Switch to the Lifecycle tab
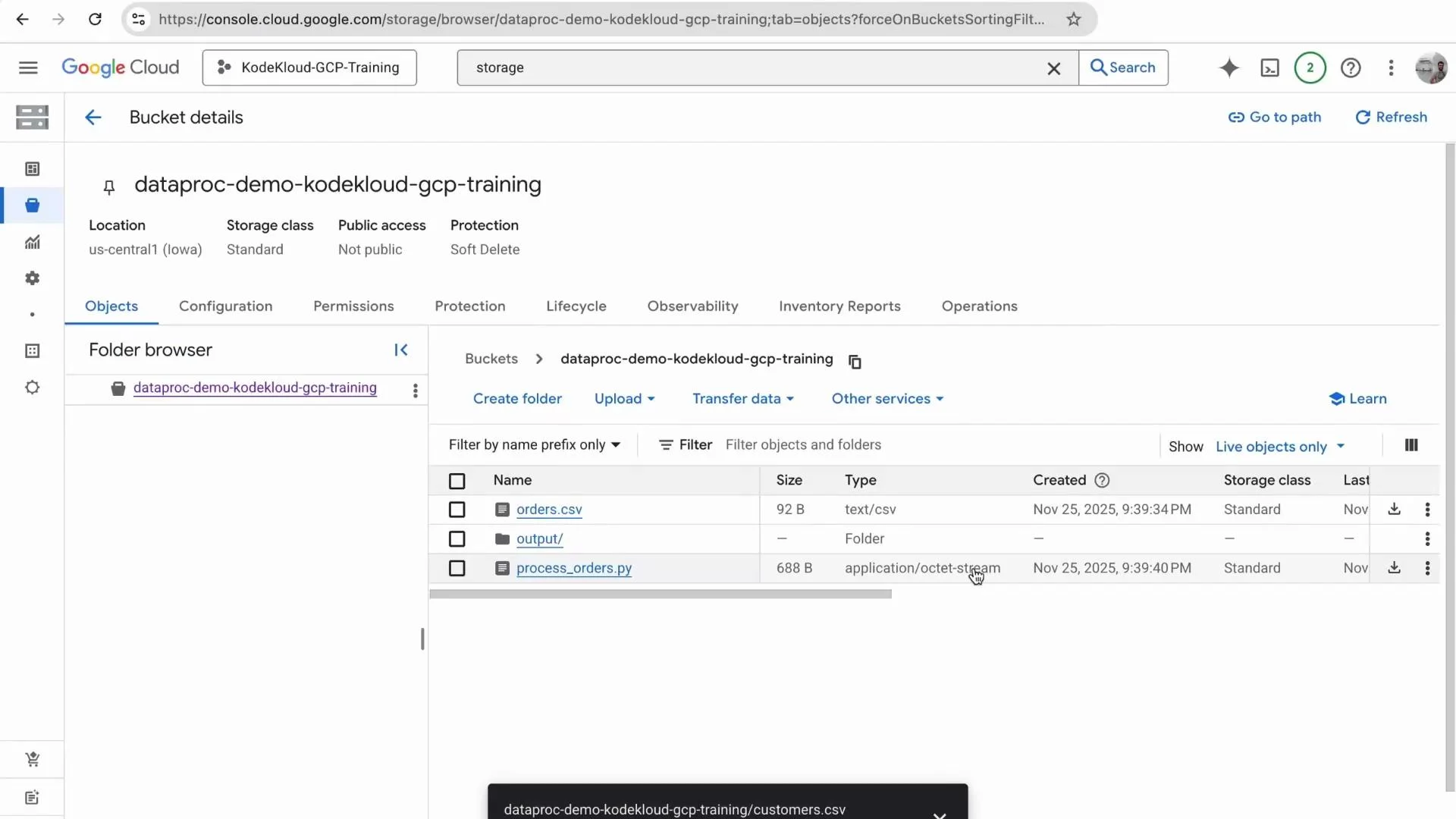Screen dimensions: 1456x819 coord(576,306)
